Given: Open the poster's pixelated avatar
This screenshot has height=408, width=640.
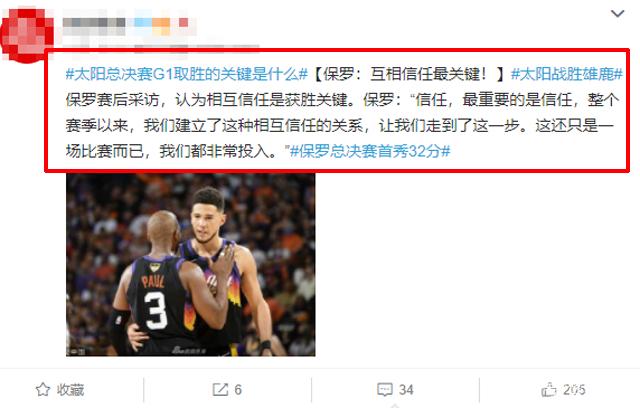Looking at the screenshot, I should coord(27,35).
